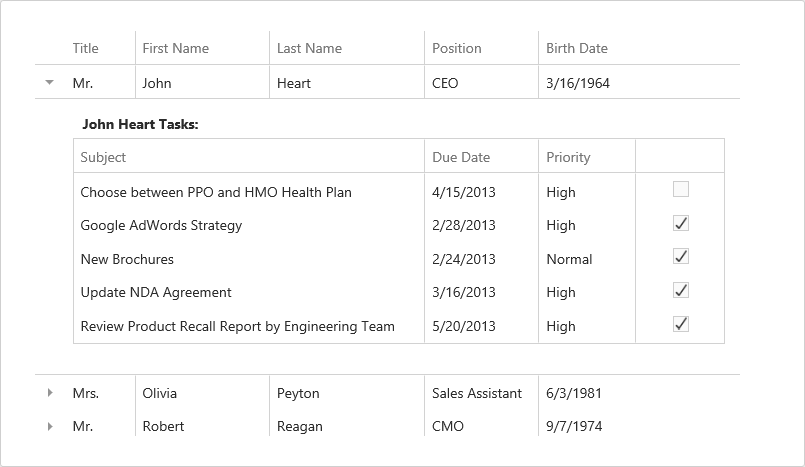This screenshot has height=467, width=805.
Task: Click the 5/20/2013 due date cell
Action: [464, 326]
